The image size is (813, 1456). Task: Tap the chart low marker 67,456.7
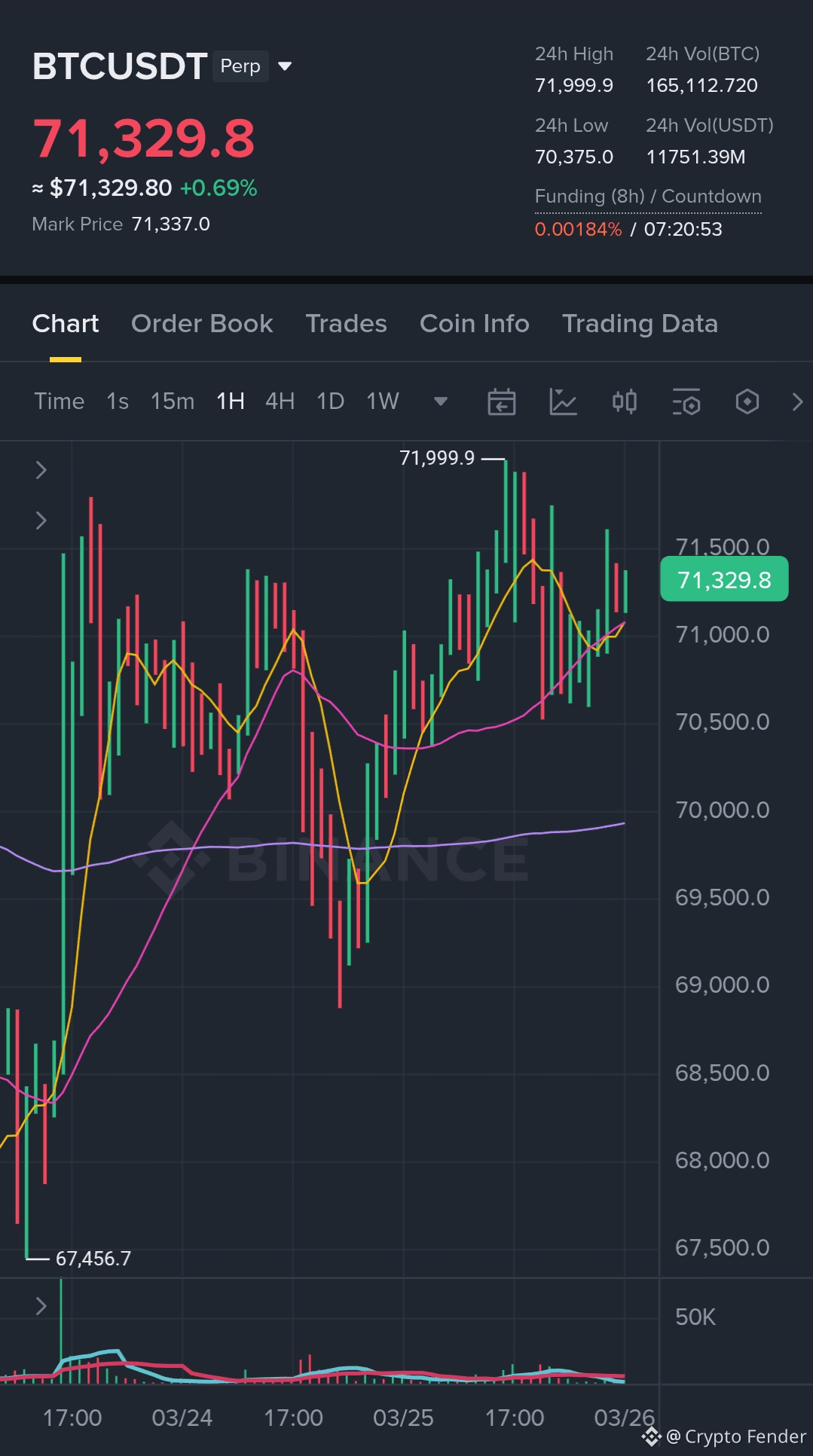tap(93, 1259)
